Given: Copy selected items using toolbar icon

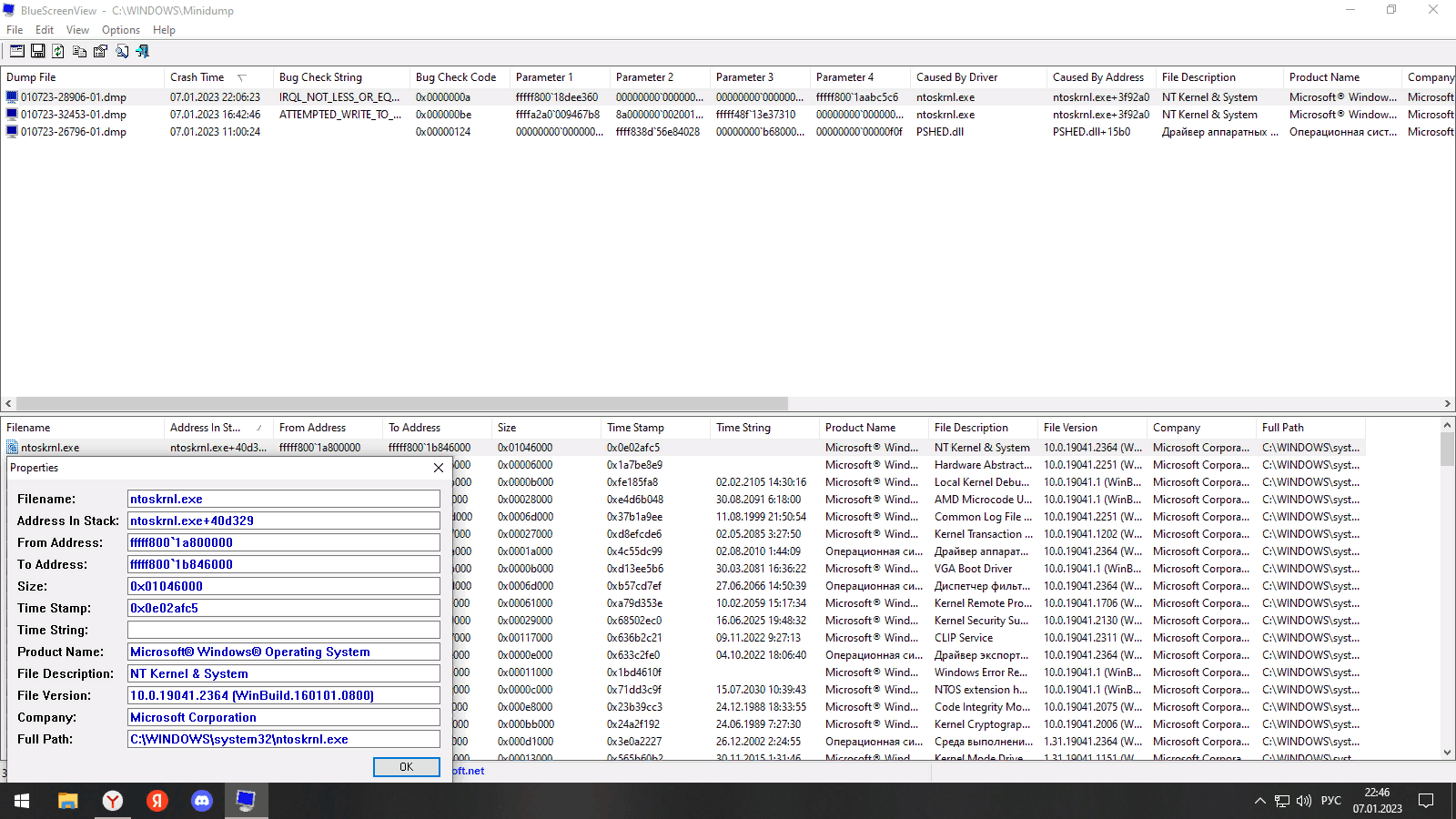Looking at the screenshot, I should pyautogui.click(x=80, y=52).
